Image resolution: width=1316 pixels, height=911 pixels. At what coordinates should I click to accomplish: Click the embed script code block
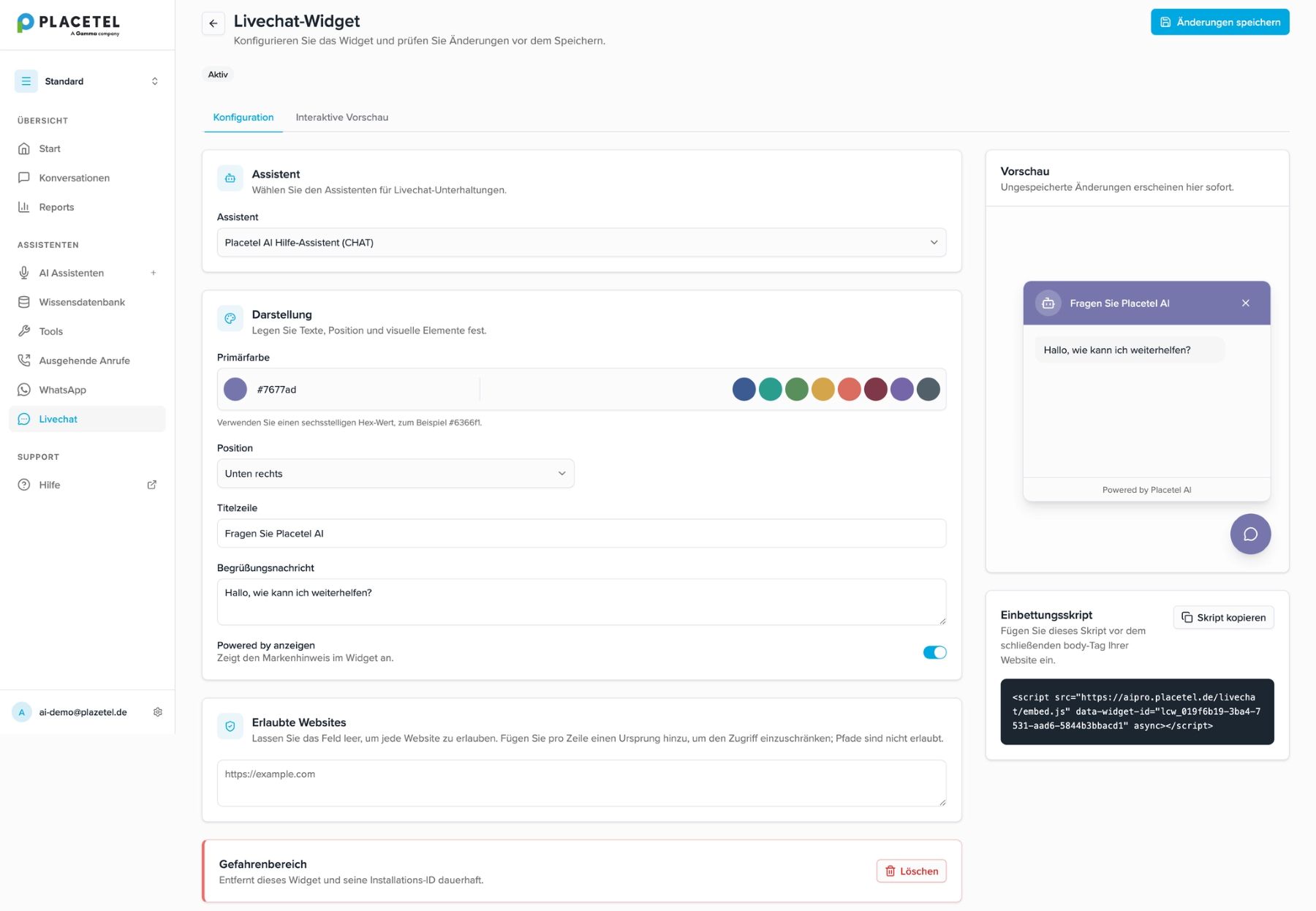coord(1138,712)
